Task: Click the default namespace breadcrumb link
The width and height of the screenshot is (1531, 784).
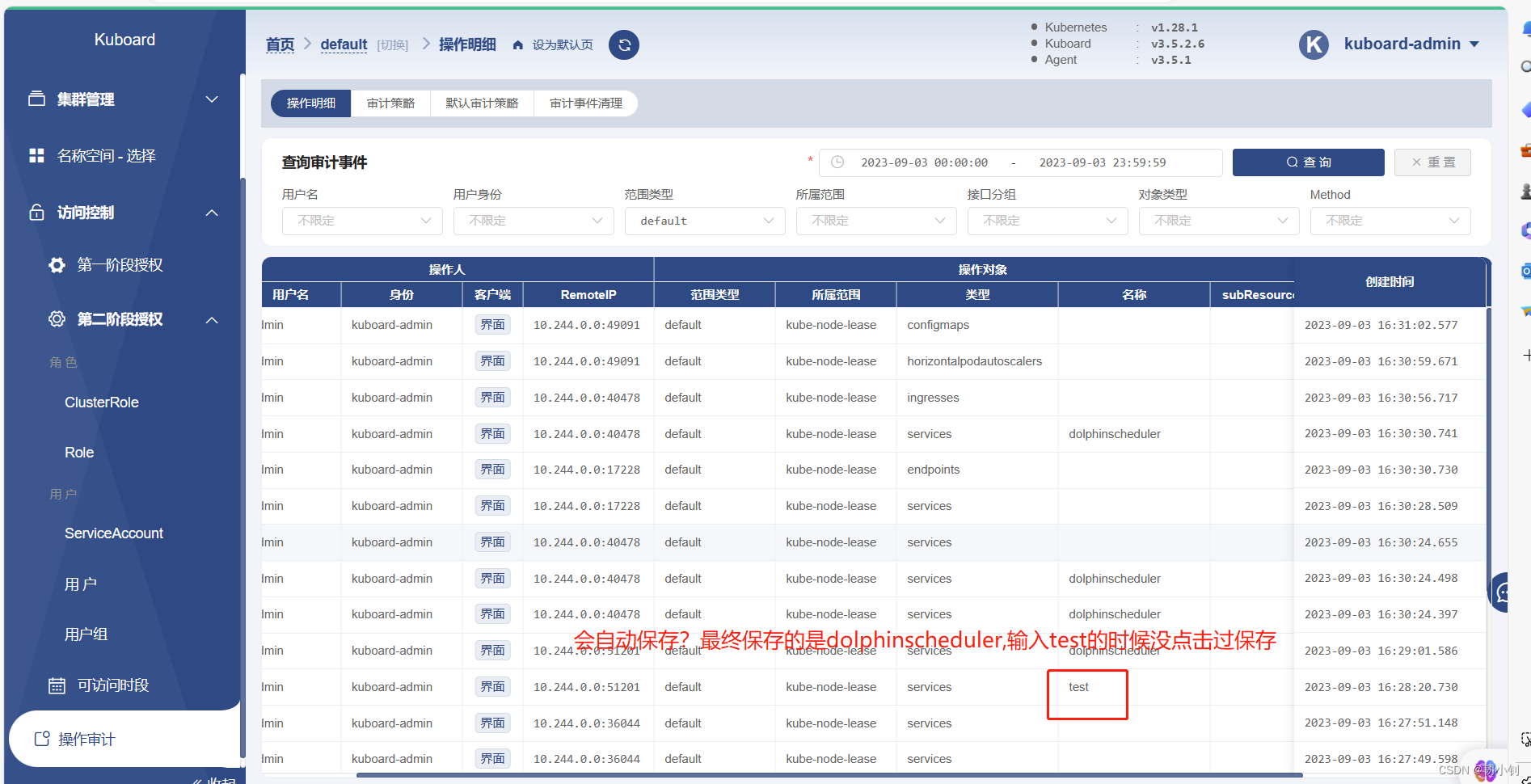Action: 344,44
